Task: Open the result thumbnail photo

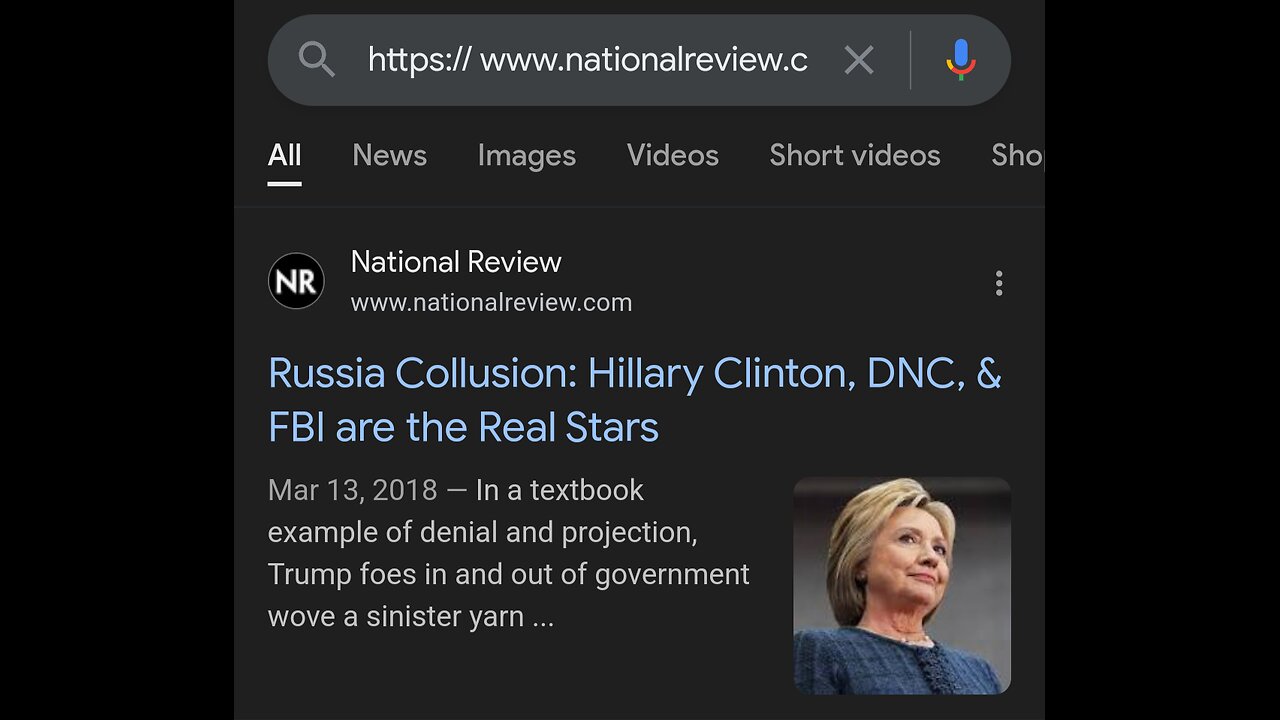Action: coord(901,585)
